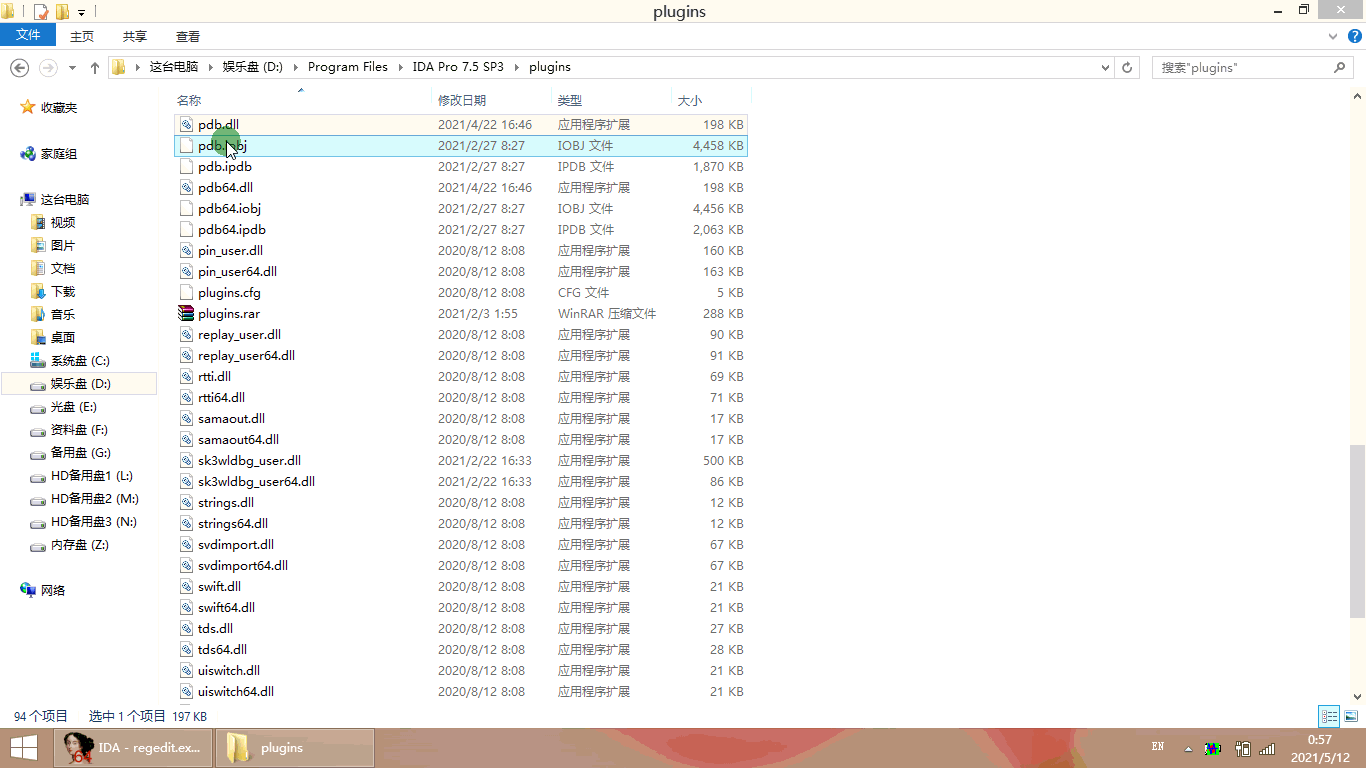
Task: Open the address bar history dropdown
Action: (1104, 67)
